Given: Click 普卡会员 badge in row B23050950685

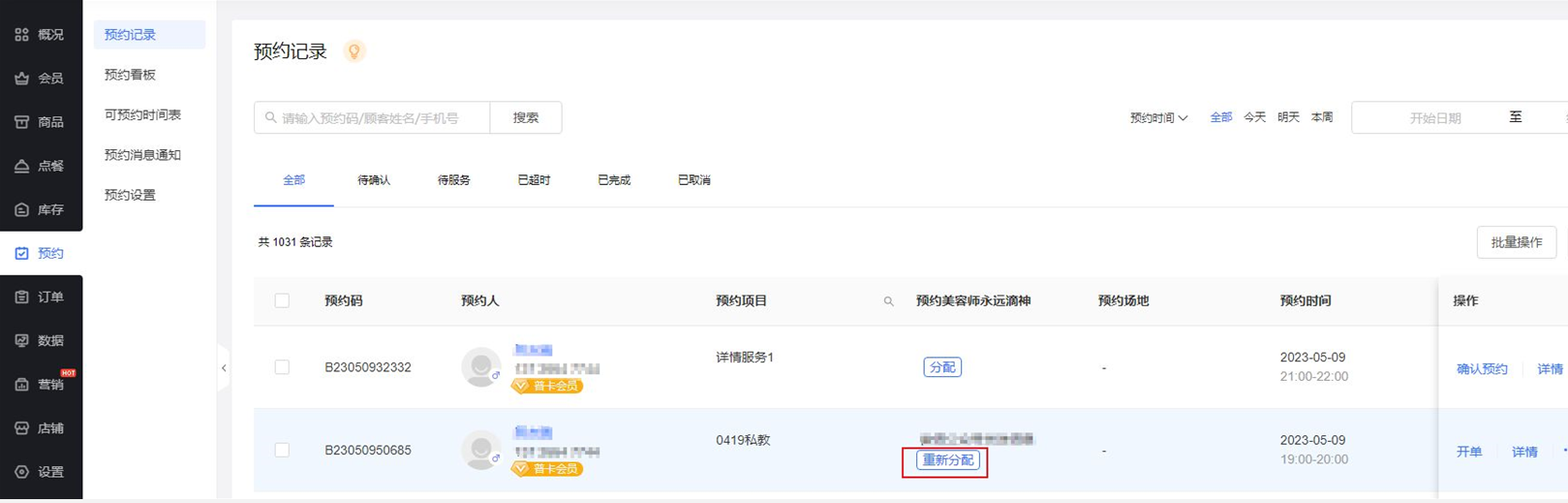Looking at the screenshot, I should (547, 468).
